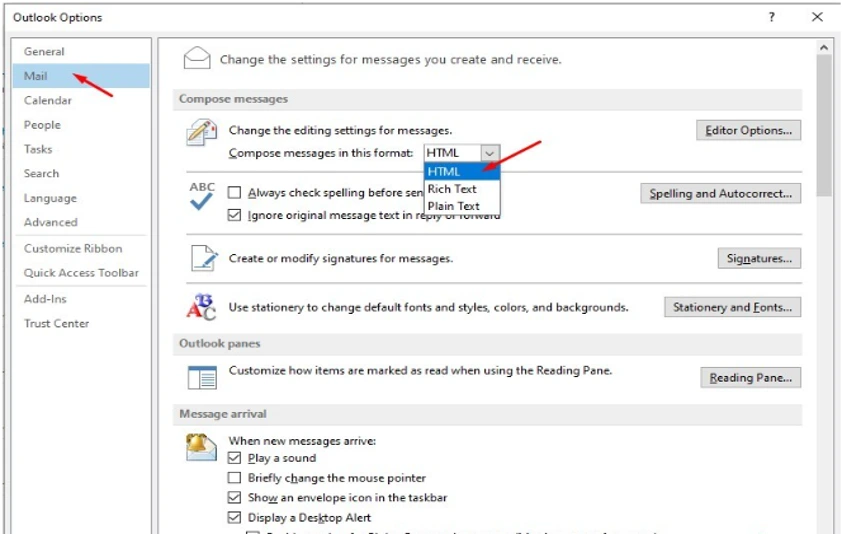The width and height of the screenshot is (842, 534).
Task: Open the General options category
Action: pyautogui.click(x=81, y=52)
